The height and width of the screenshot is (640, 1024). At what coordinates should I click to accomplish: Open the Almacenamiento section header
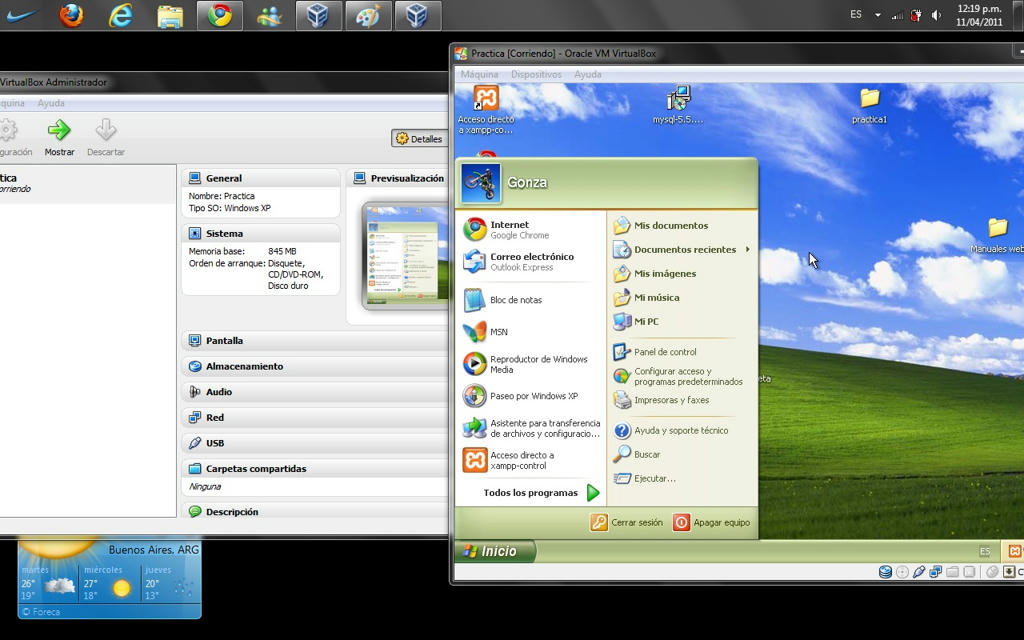pyautogui.click(x=315, y=366)
